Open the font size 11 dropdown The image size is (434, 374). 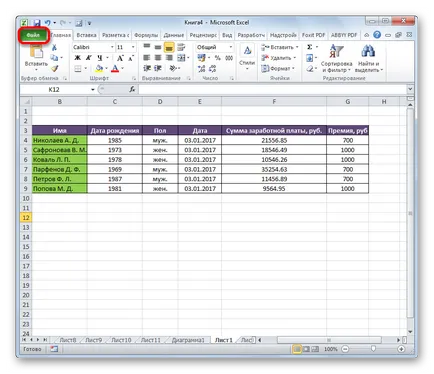pyautogui.click(x=133, y=47)
